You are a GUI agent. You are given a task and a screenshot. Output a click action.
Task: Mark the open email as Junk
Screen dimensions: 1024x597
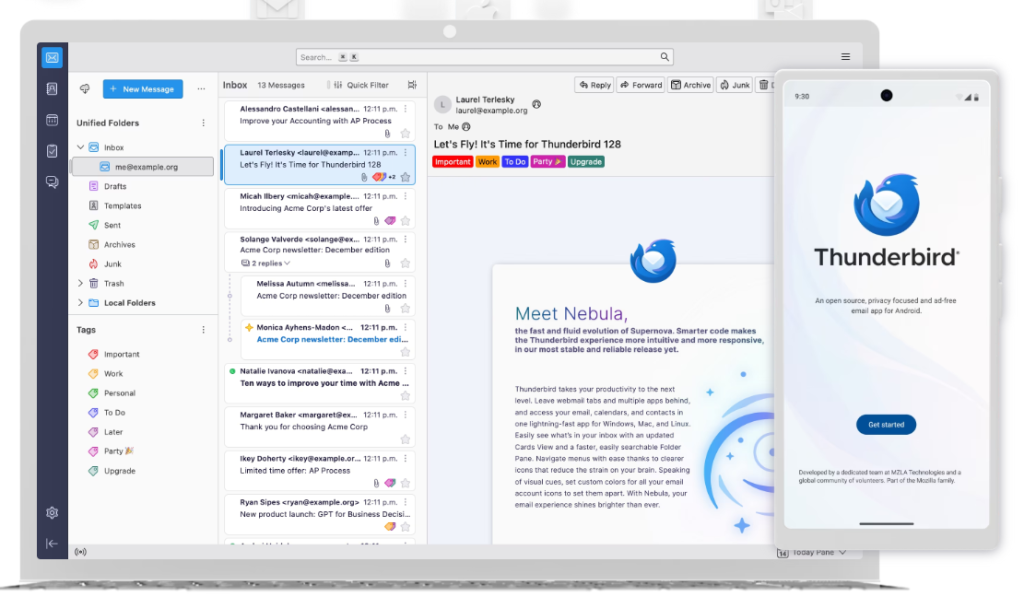click(735, 85)
